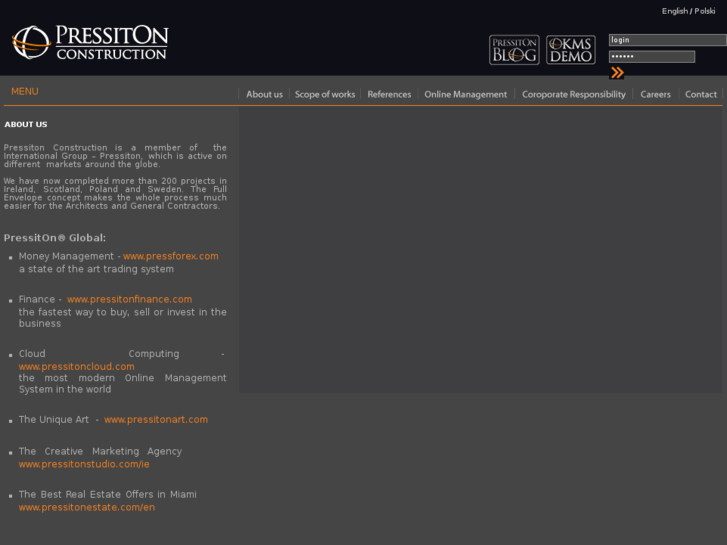Click the PressitOn® Global heading
This screenshot has height=545, width=727.
(x=55, y=237)
